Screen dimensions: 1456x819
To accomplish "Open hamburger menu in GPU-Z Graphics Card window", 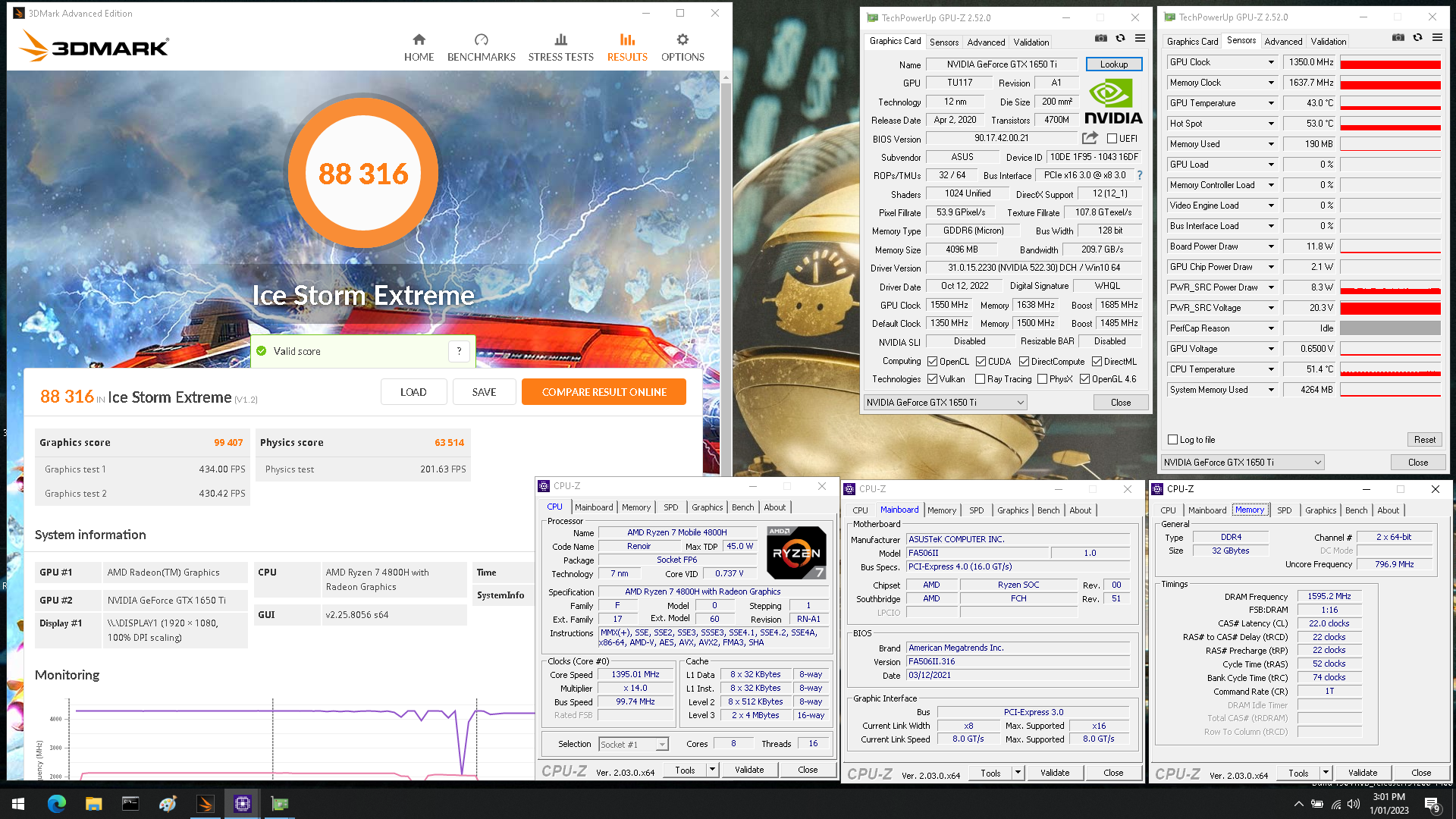I will point(1140,38).
